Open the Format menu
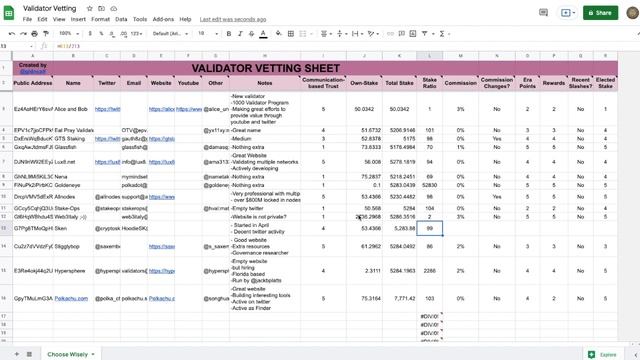Viewport: 640px width, 360px height. [100, 19]
